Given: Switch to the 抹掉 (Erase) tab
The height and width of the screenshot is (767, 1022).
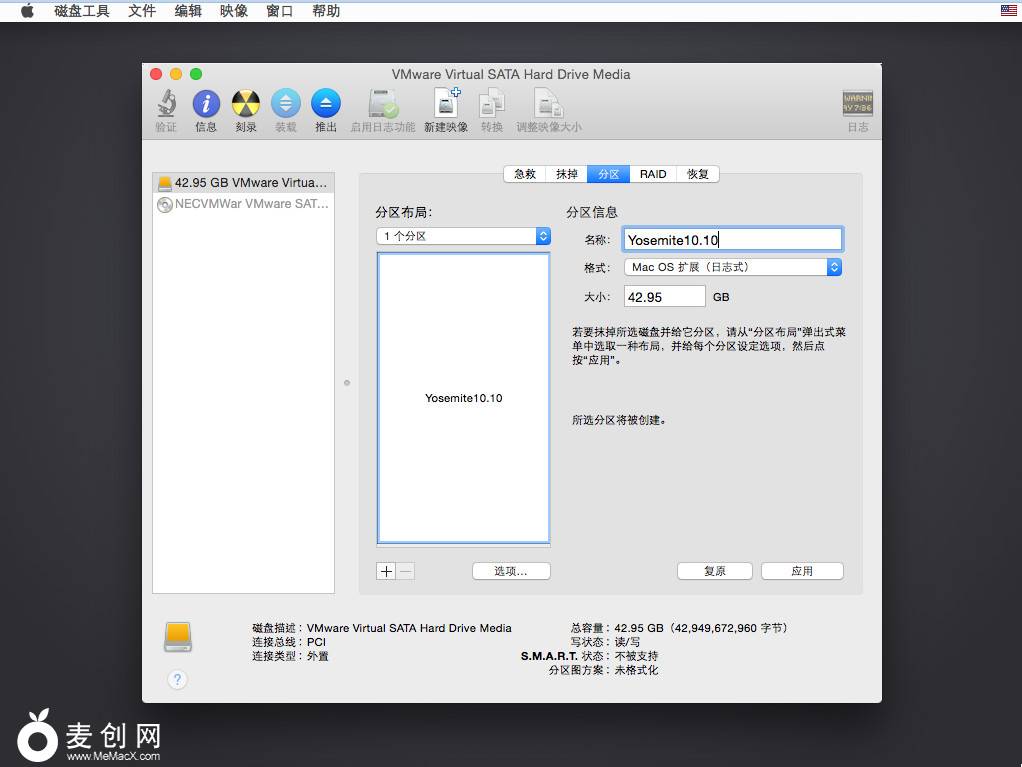Looking at the screenshot, I should click(567, 174).
